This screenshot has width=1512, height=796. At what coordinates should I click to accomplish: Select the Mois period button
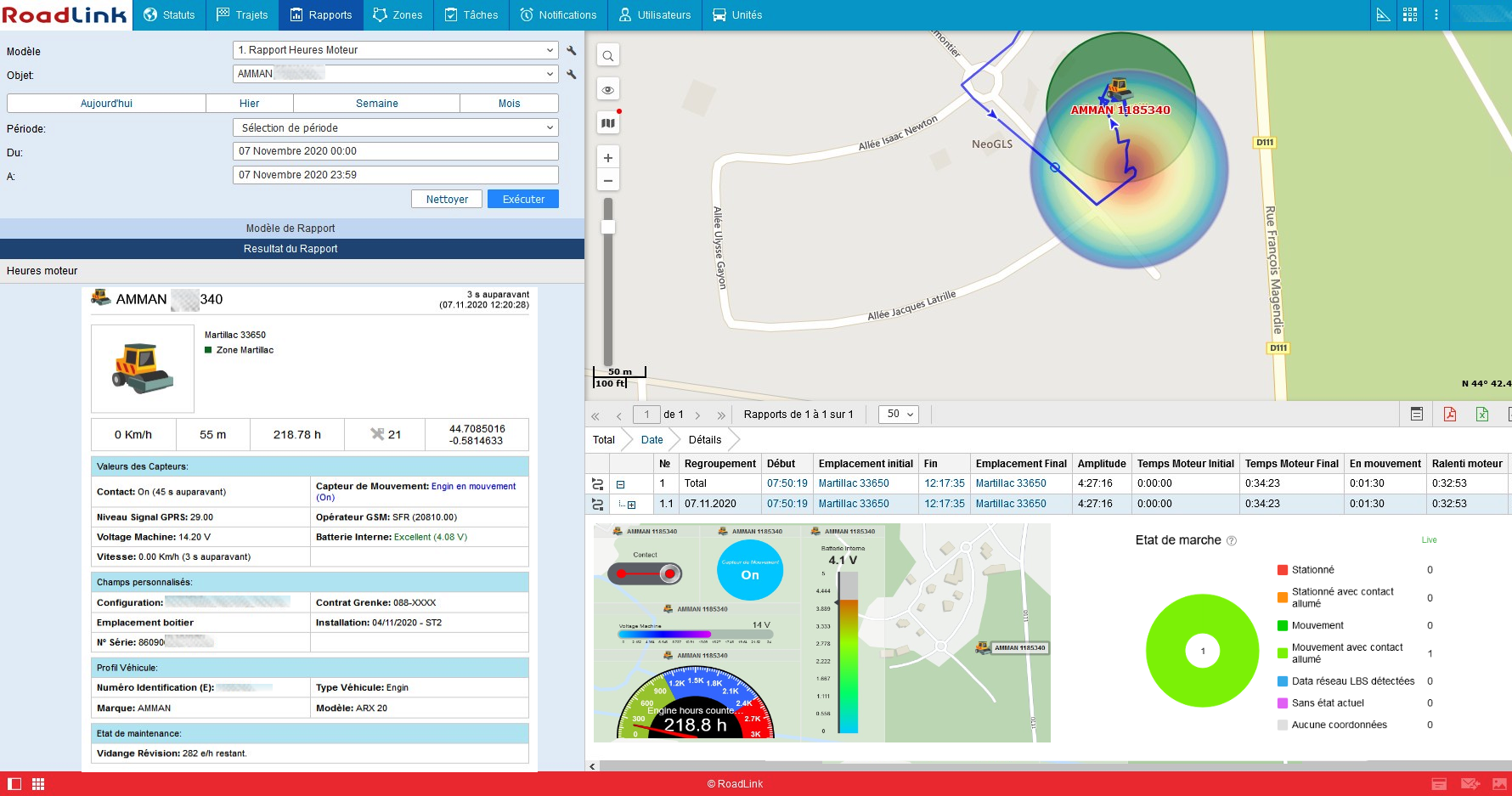[x=510, y=104]
